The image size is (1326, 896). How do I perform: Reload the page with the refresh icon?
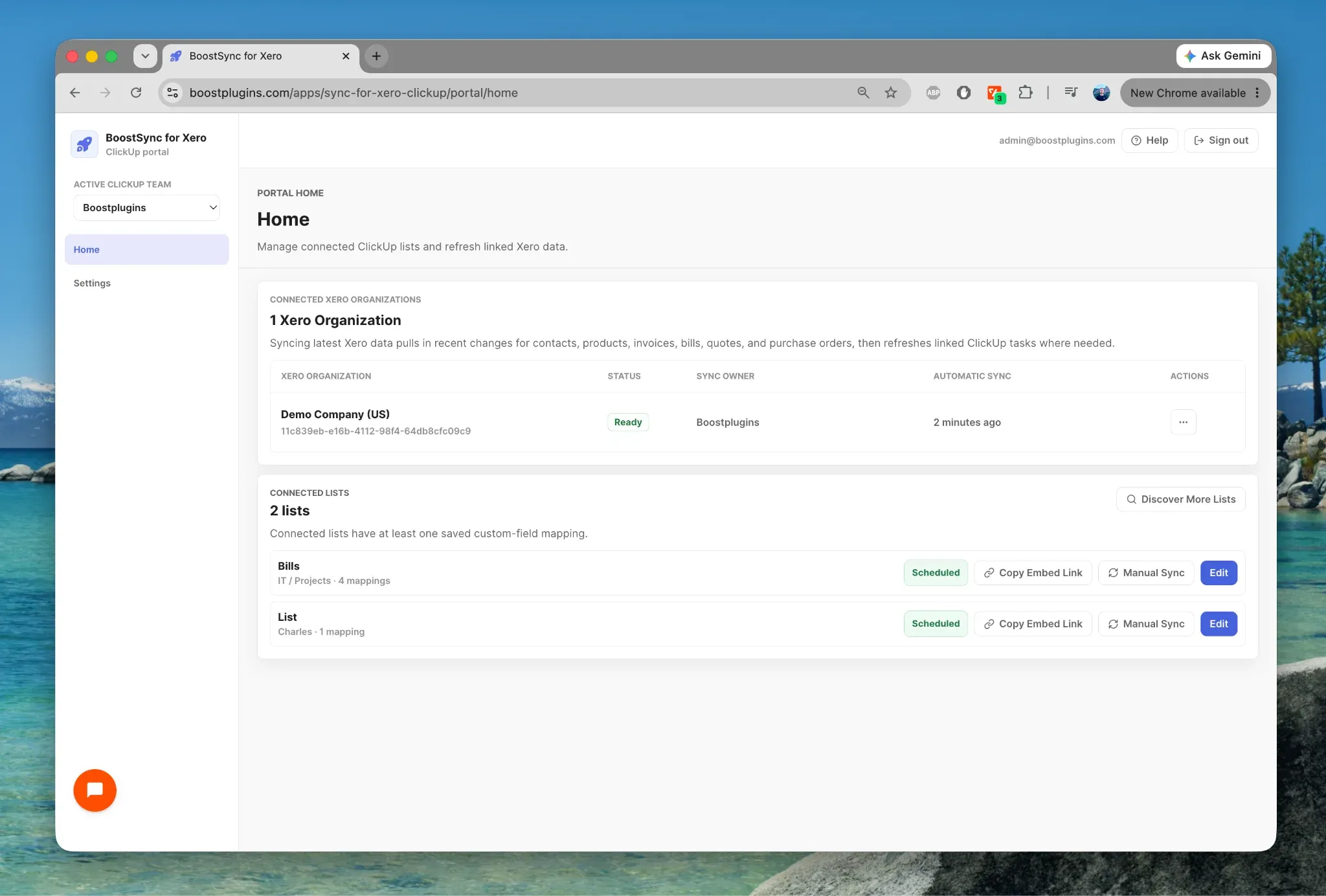click(x=136, y=93)
